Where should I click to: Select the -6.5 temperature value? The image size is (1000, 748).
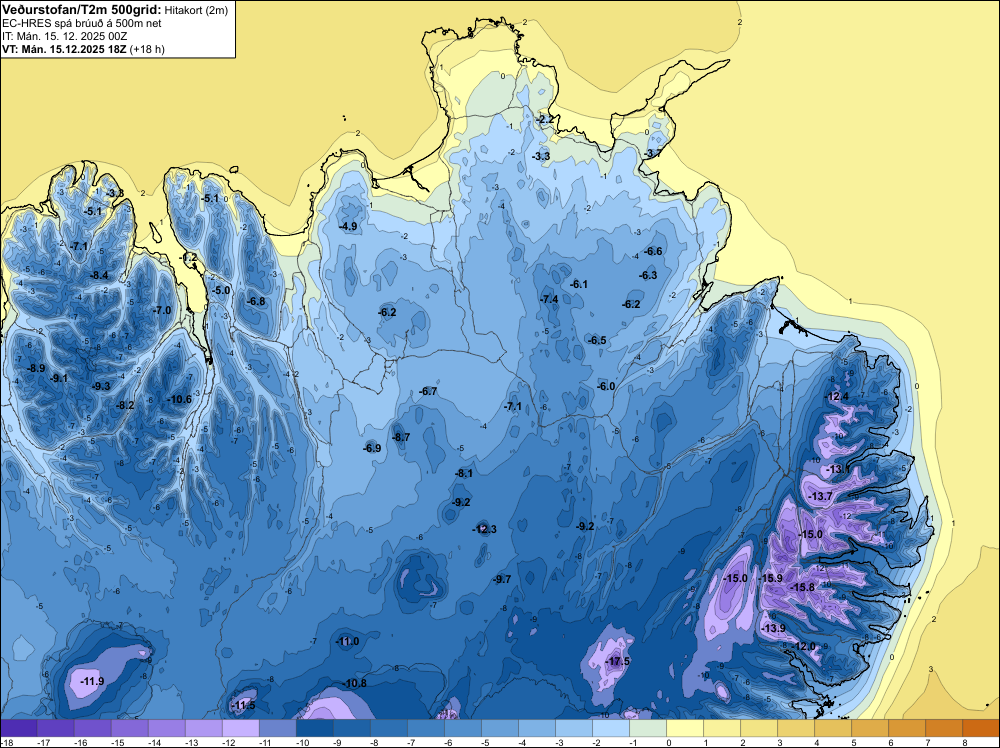597,341
